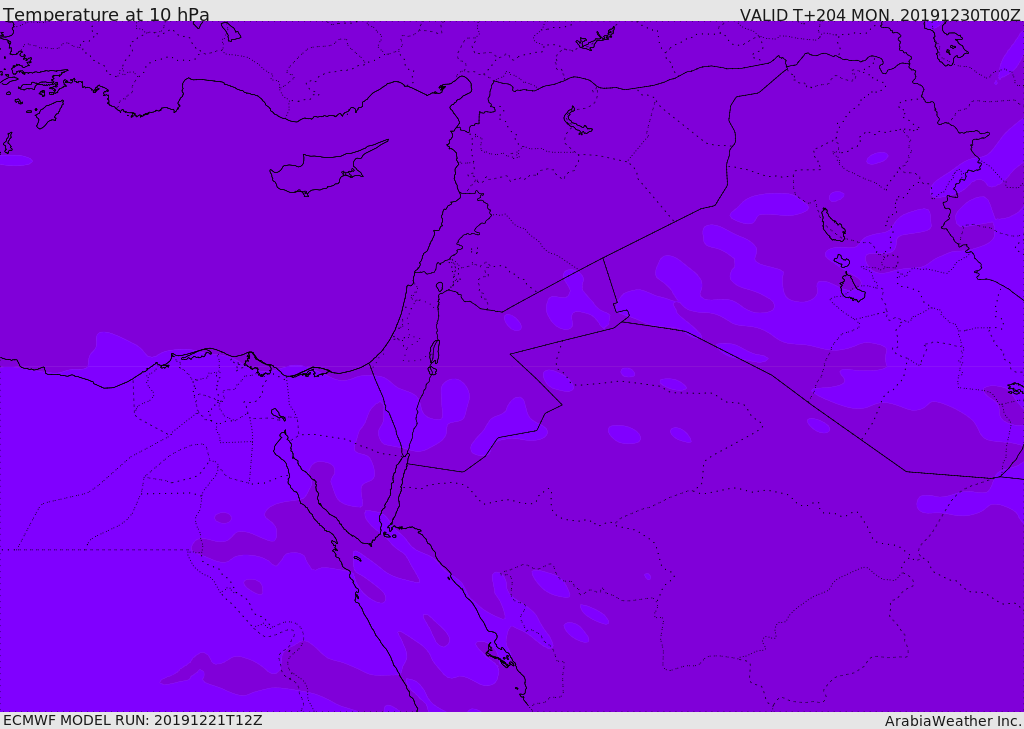Click the 'ECMWF MODEL RUN: 20191221T12Z' text
The image size is (1024, 729).
click(133, 720)
